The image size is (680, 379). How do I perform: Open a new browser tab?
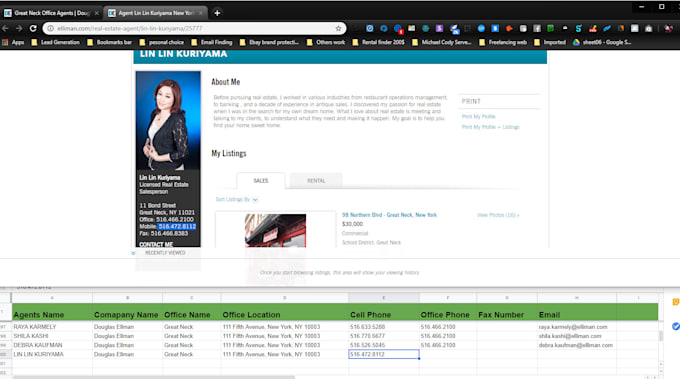[x=217, y=13]
